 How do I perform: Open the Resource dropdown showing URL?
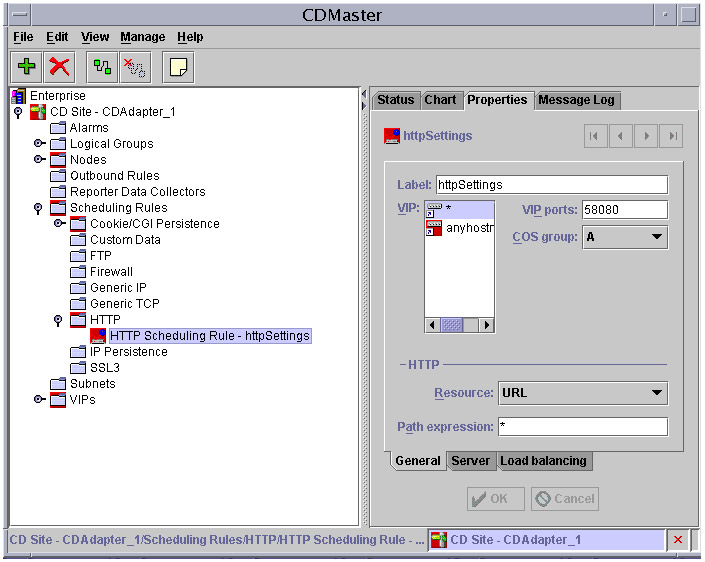point(583,393)
